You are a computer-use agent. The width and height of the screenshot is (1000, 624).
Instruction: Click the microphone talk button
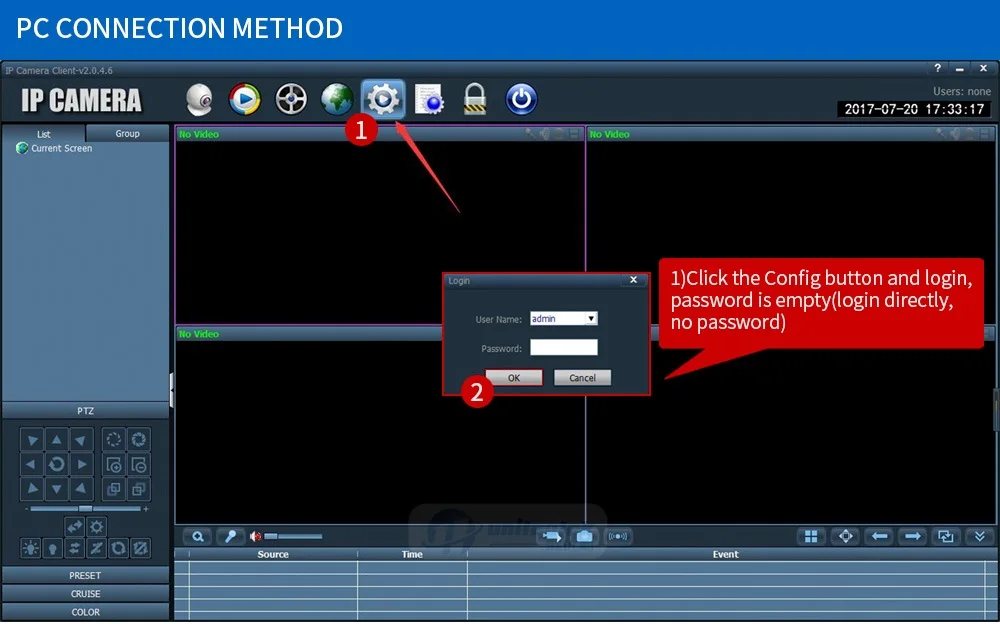pyautogui.click(x=230, y=537)
